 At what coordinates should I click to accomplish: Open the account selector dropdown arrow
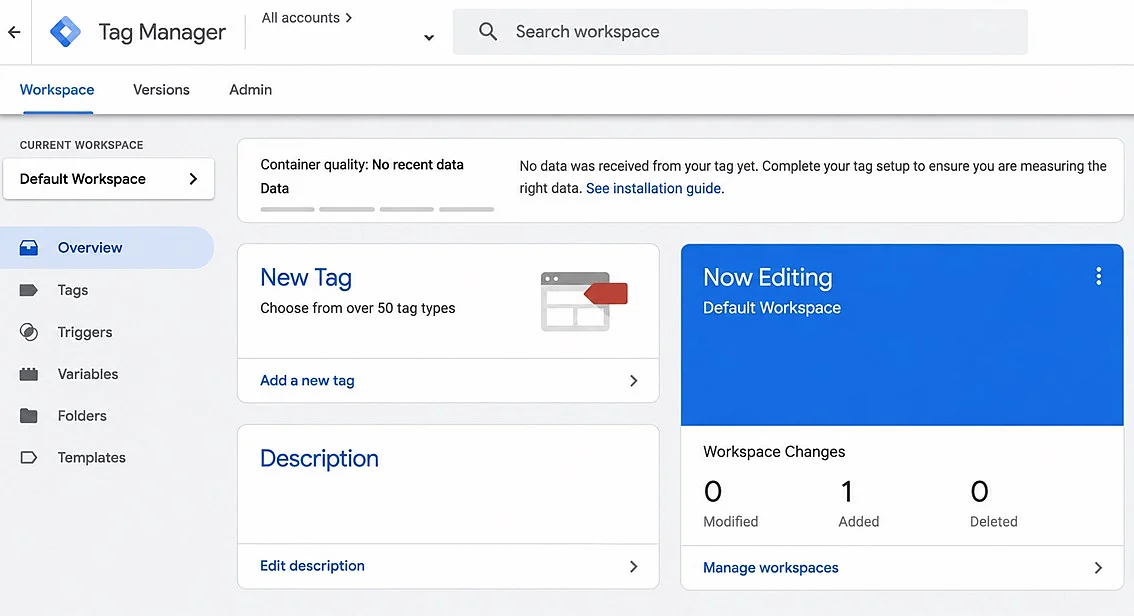tap(429, 38)
